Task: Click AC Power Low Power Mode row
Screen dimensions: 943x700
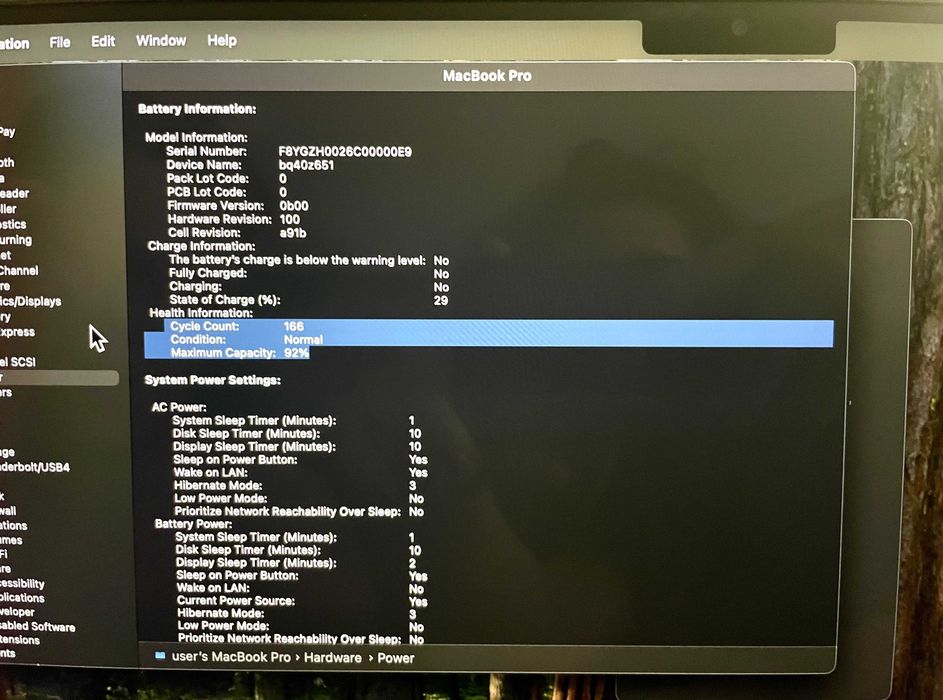Action: [x=299, y=499]
